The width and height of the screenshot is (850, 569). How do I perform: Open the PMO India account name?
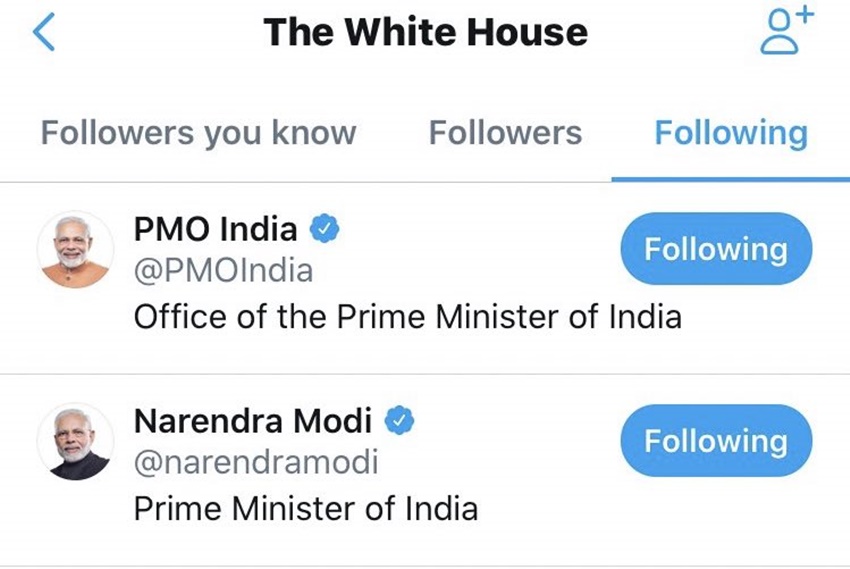pyautogui.click(x=216, y=230)
